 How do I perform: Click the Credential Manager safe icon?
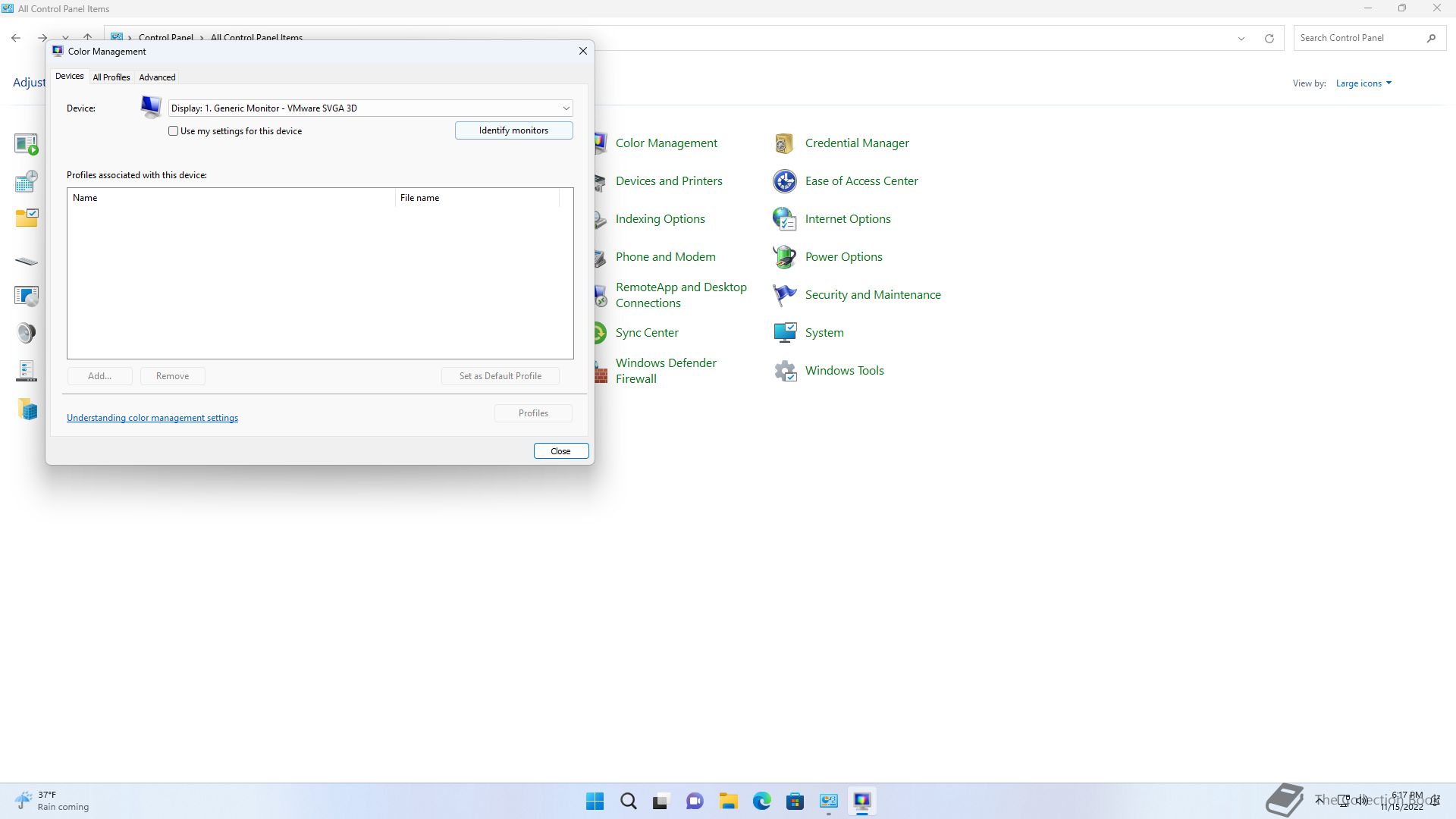pos(784,143)
